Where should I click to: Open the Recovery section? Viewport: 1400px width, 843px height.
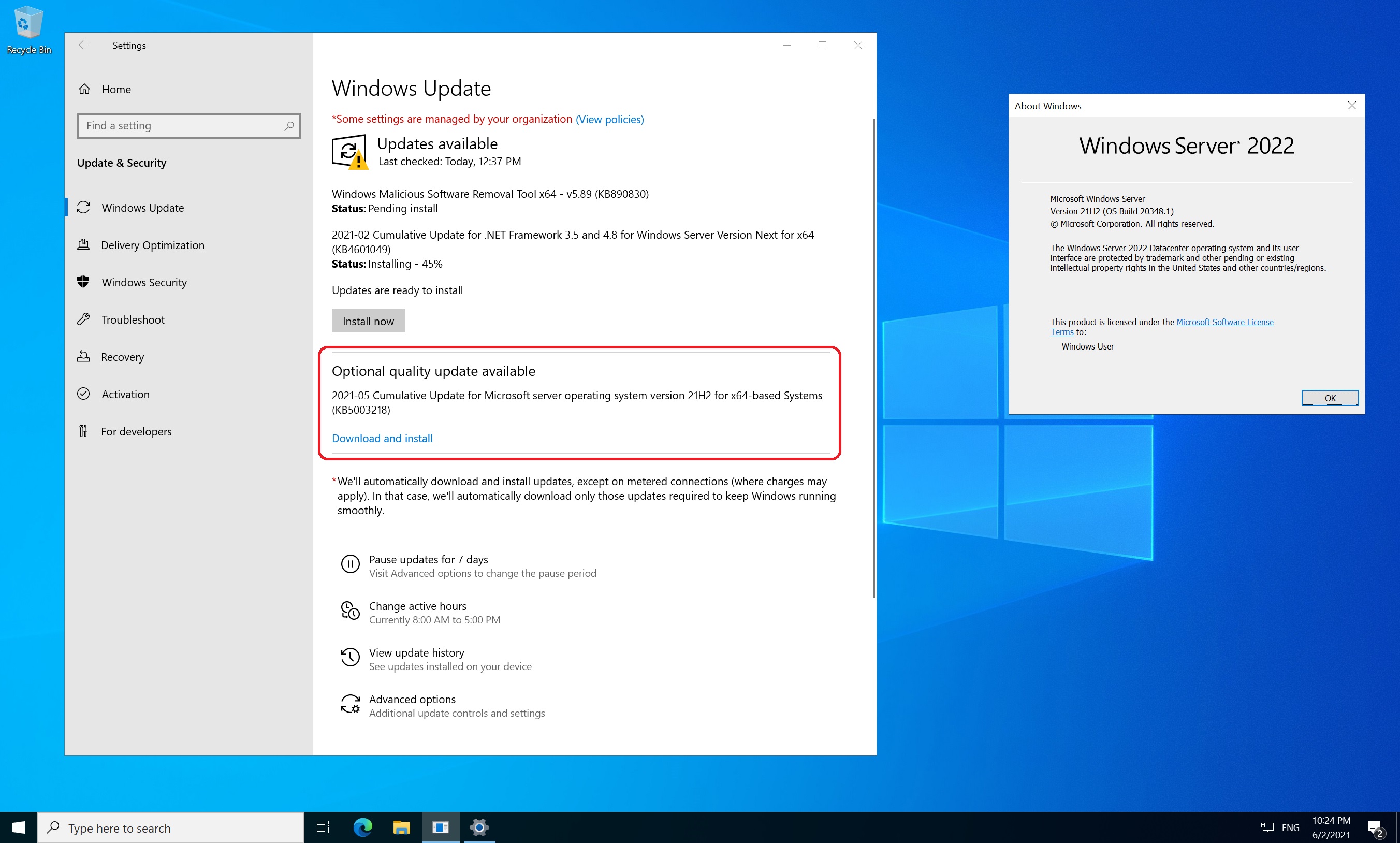coord(122,357)
